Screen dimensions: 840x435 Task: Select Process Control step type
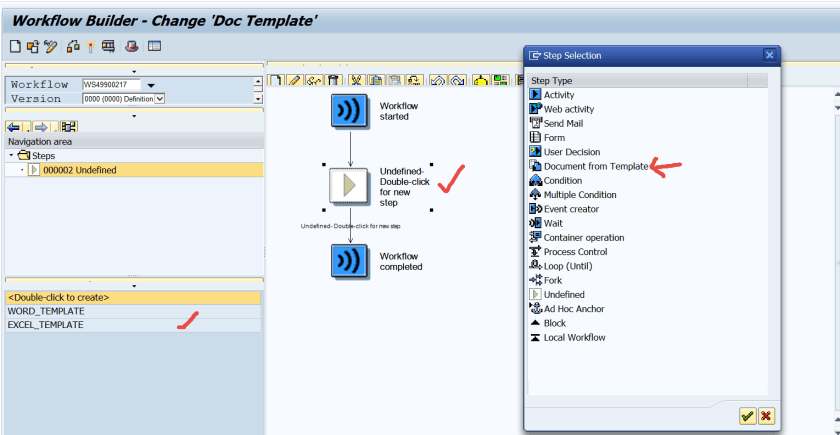[x=575, y=252]
